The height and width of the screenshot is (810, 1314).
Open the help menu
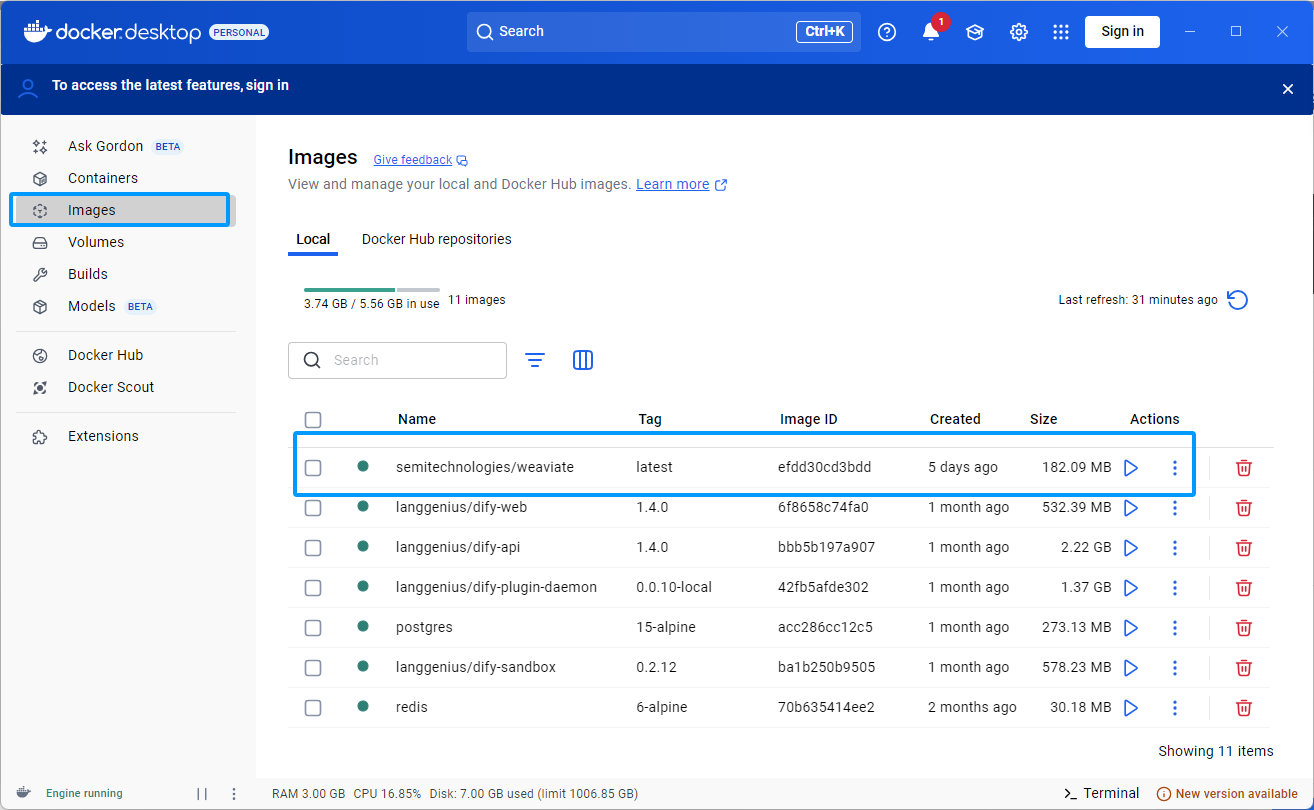(x=886, y=31)
